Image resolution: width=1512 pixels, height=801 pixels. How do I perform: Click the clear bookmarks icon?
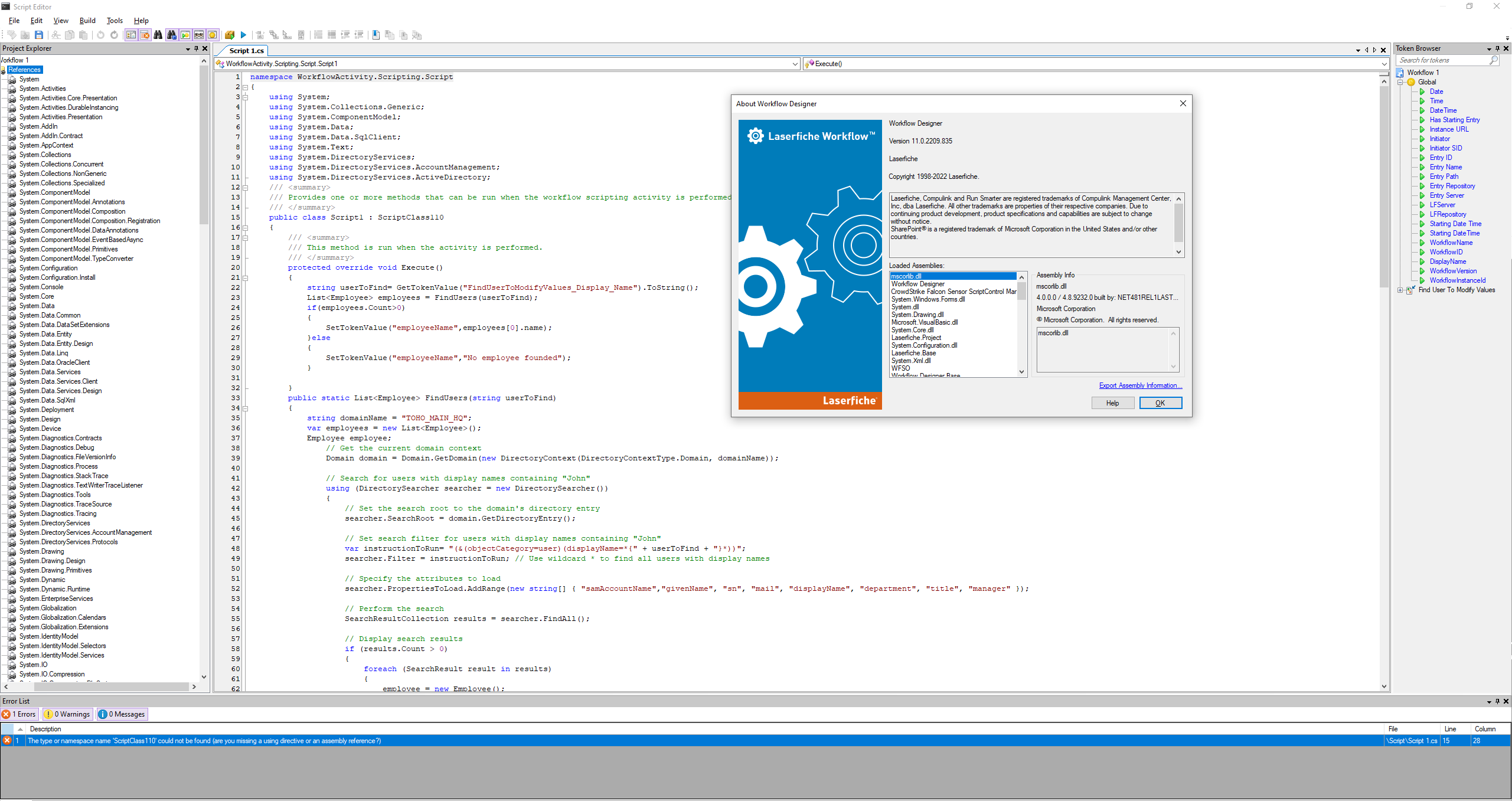click(x=417, y=35)
